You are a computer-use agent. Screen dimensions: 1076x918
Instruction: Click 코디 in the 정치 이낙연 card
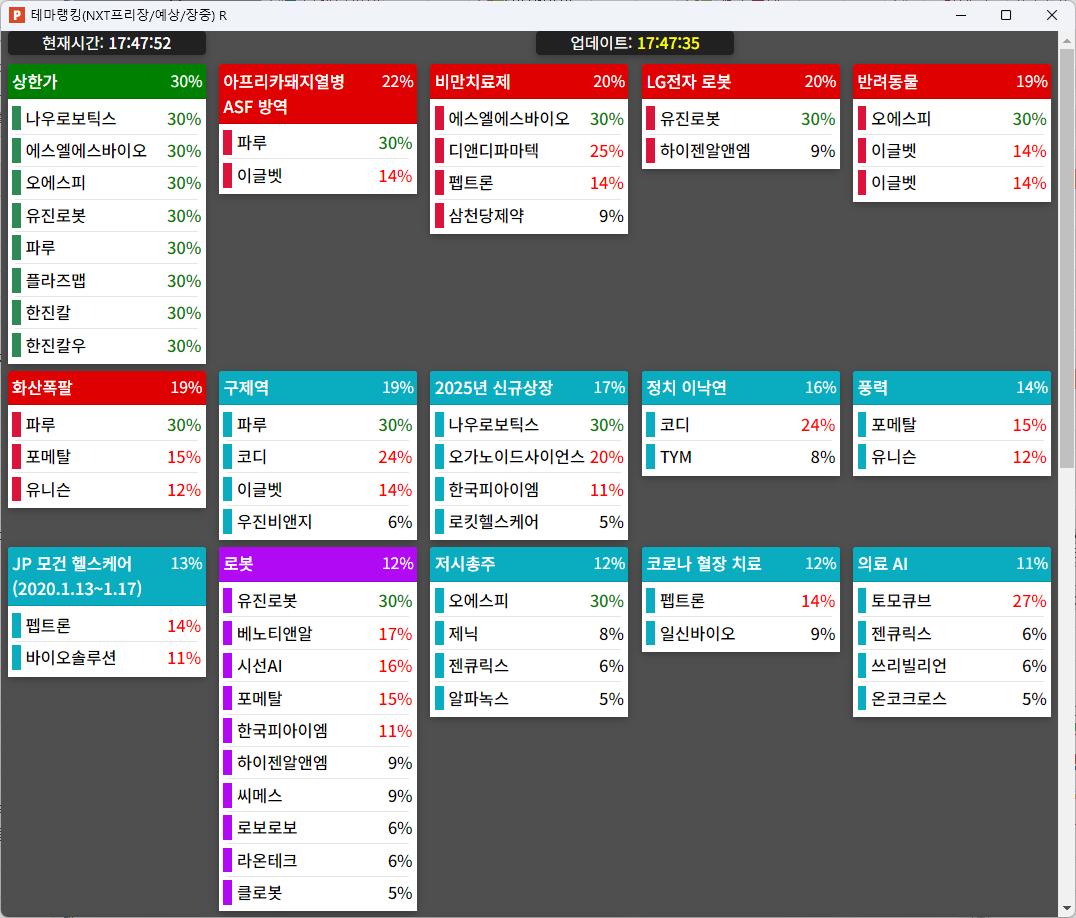tap(741, 425)
